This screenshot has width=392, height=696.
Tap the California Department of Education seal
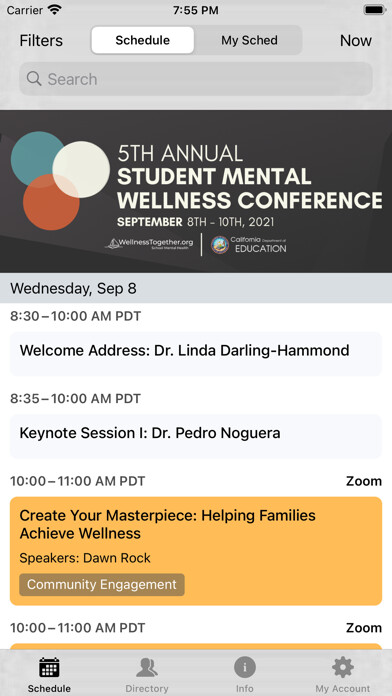[220, 245]
